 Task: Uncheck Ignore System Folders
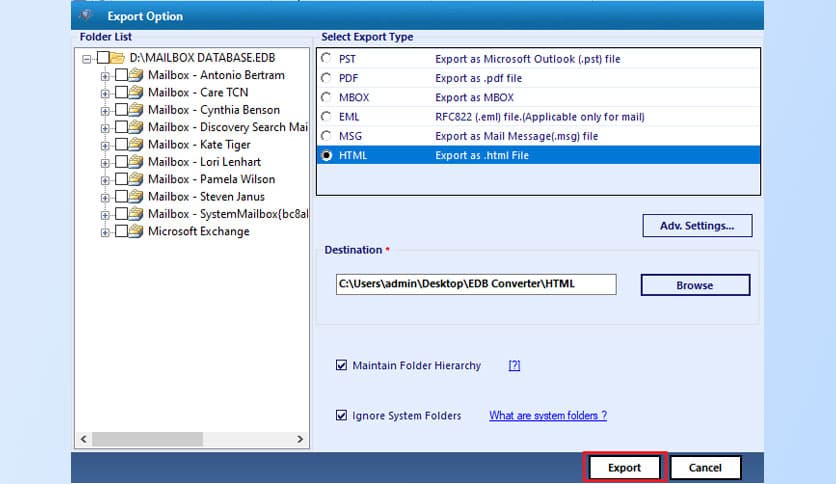(x=341, y=415)
